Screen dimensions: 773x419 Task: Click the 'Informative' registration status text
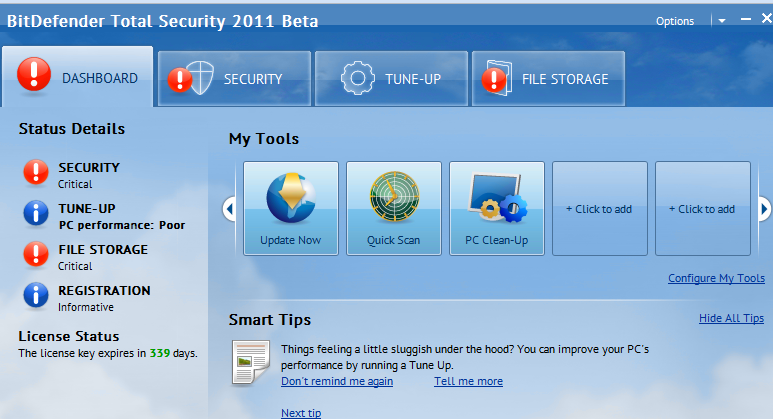pos(86,307)
